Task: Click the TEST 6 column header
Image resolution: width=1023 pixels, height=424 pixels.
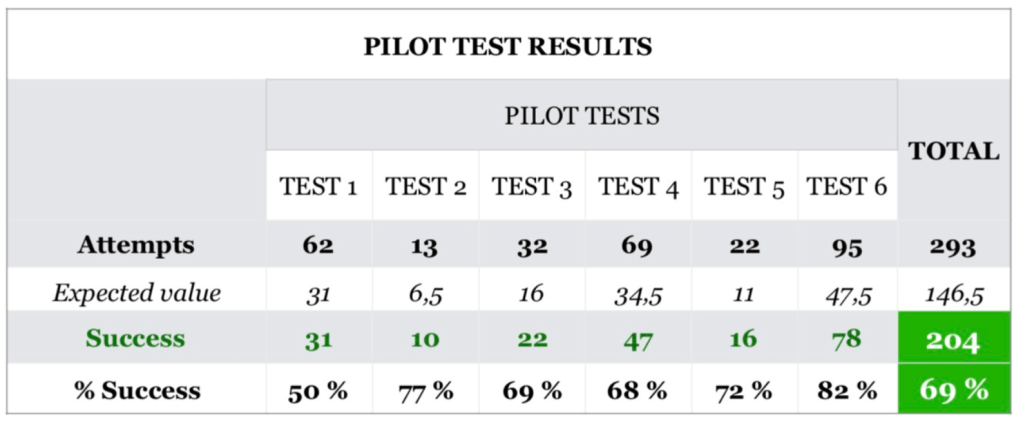Action: click(847, 186)
